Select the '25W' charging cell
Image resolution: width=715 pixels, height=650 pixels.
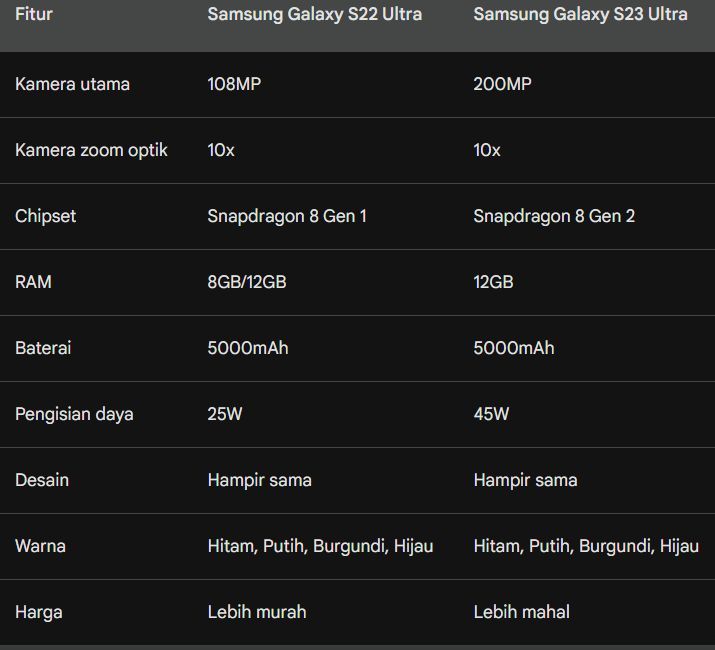point(225,415)
